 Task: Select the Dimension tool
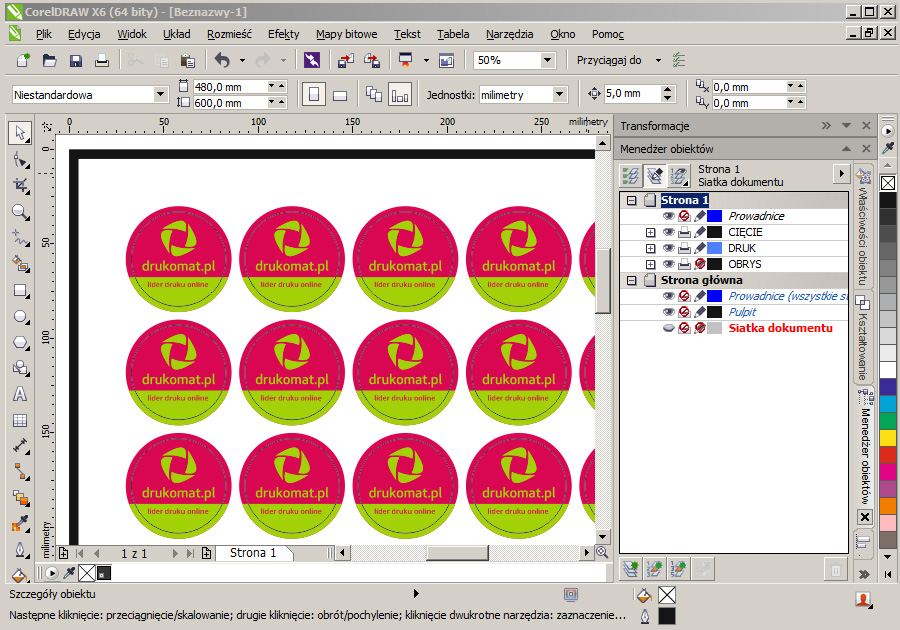(20, 446)
